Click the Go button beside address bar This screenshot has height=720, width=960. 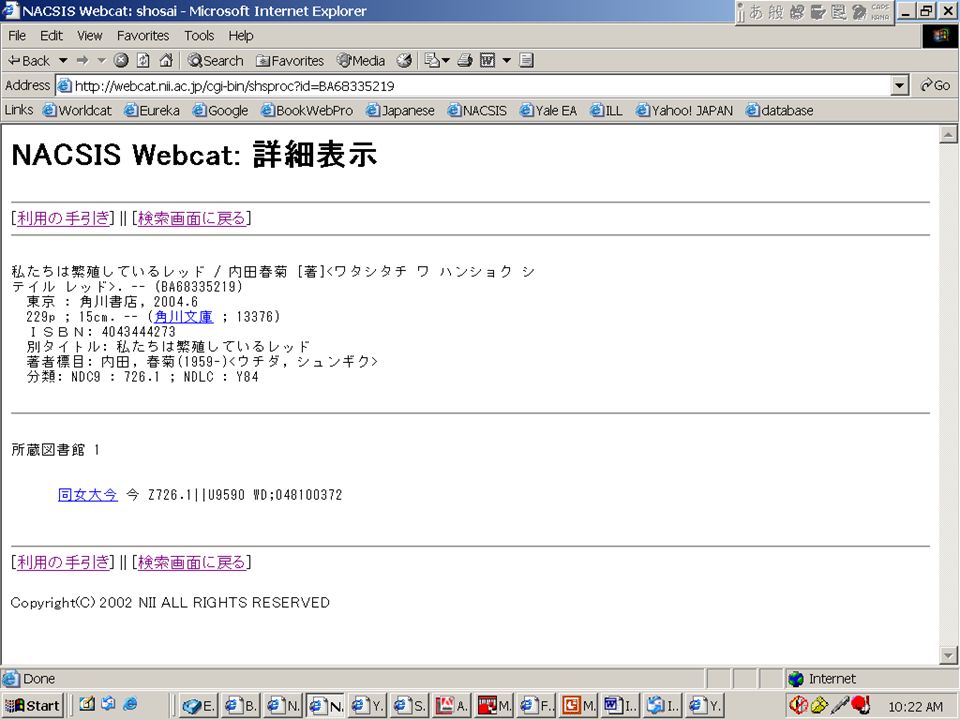935,86
